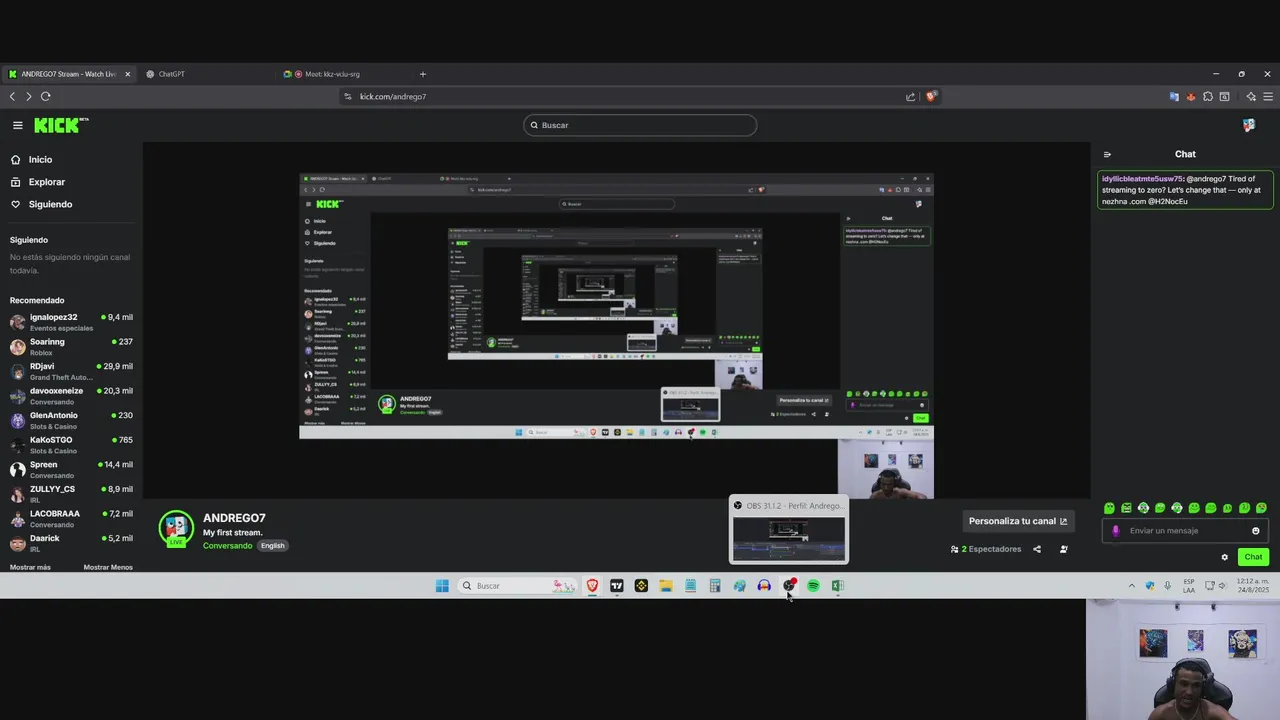Open the MetaMask fox extension icon

(x=1191, y=97)
